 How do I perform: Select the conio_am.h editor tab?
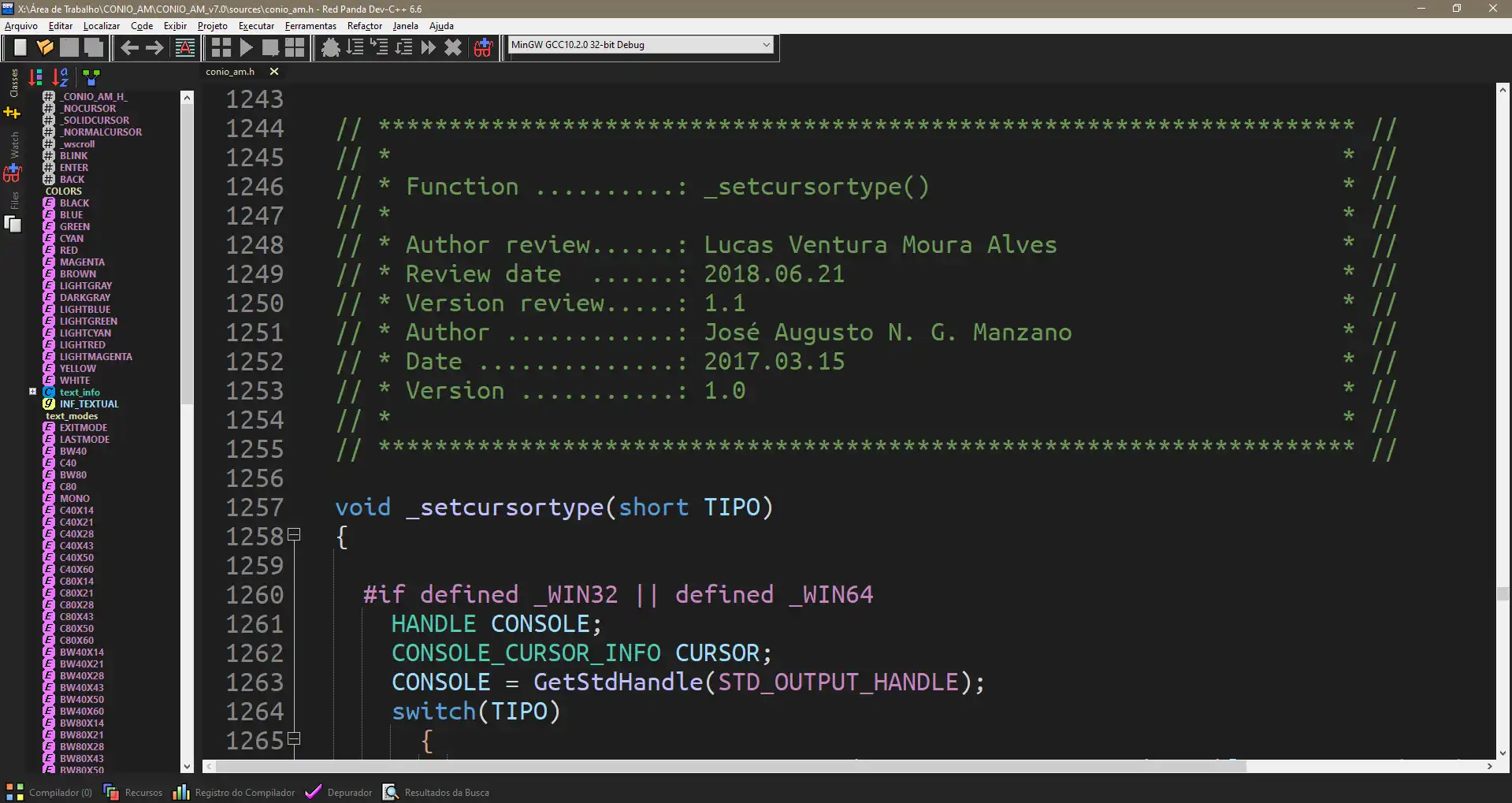[x=230, y=72]
